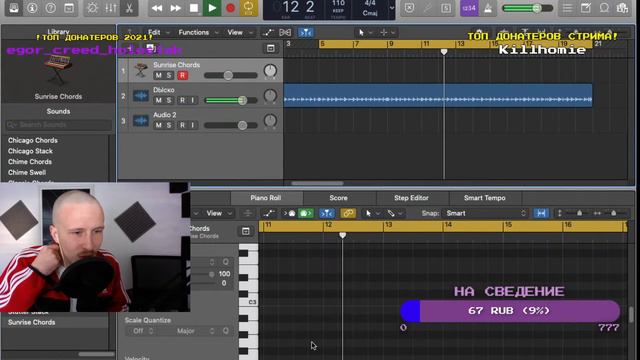Toggle the Metronome click button
Image resolution: width=640 pixels, height=360 pixels.
[x=488, y=8]
